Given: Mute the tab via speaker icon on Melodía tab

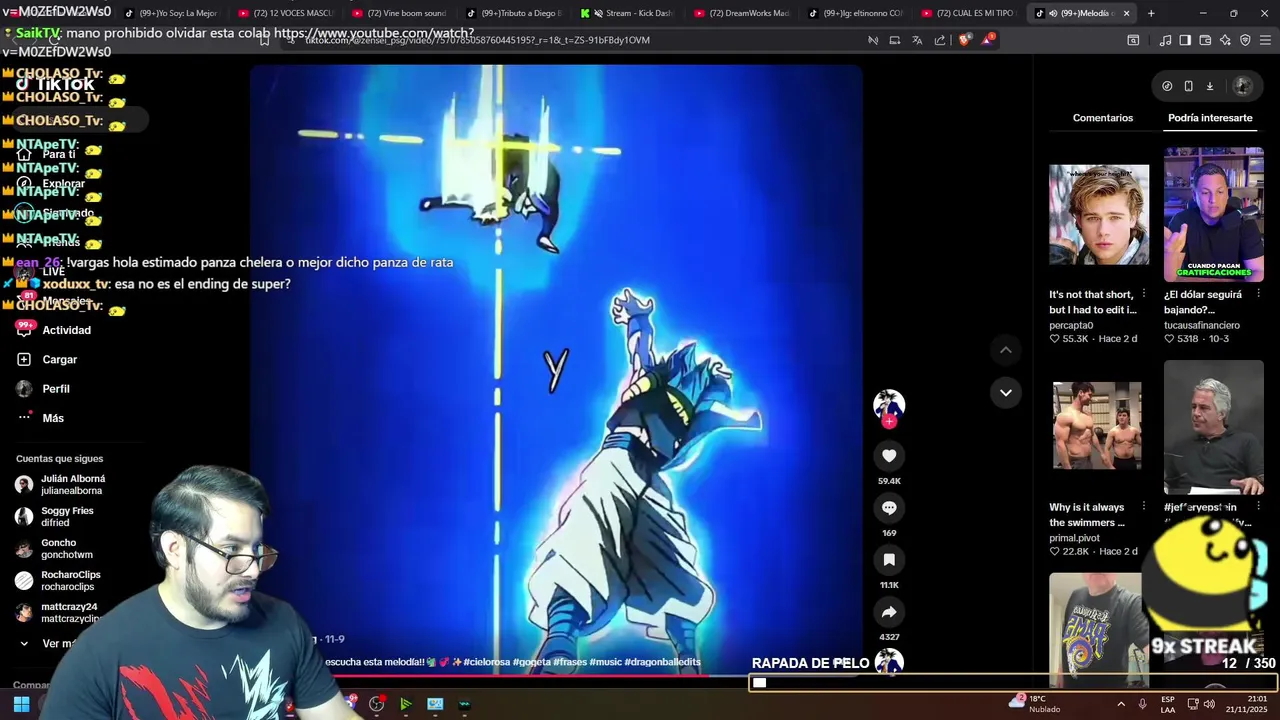Looking at the screenshot, I should point(1053,13).
